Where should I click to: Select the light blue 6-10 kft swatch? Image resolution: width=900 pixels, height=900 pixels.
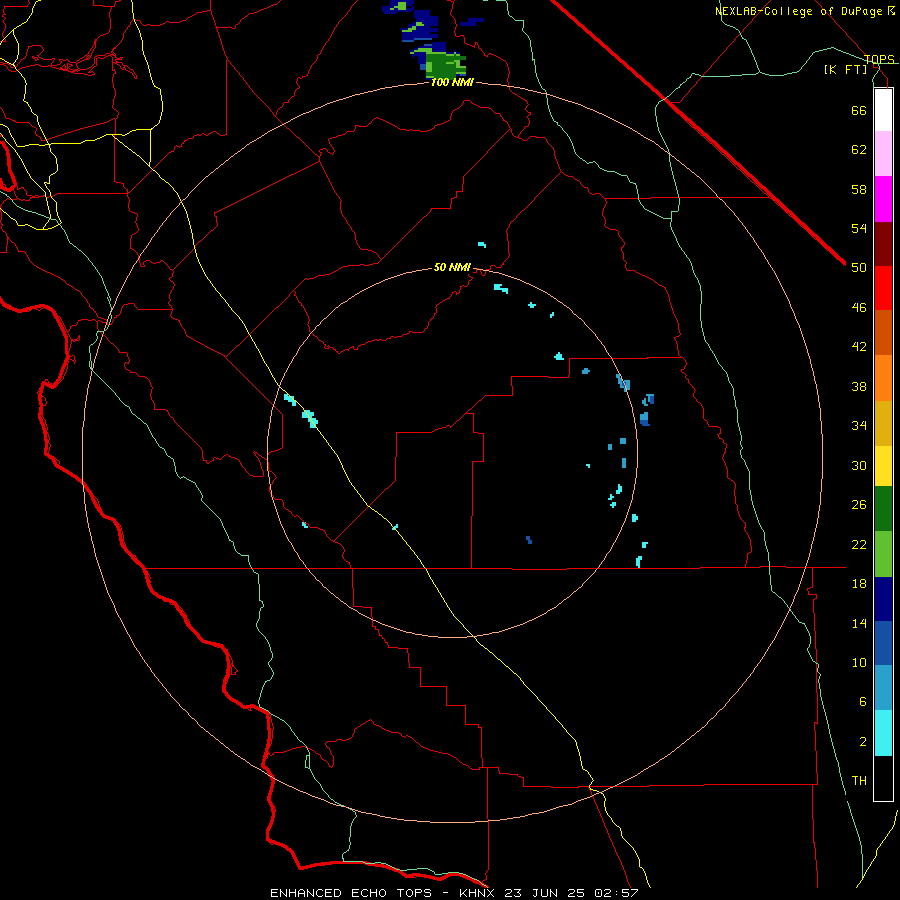point(883,688)
